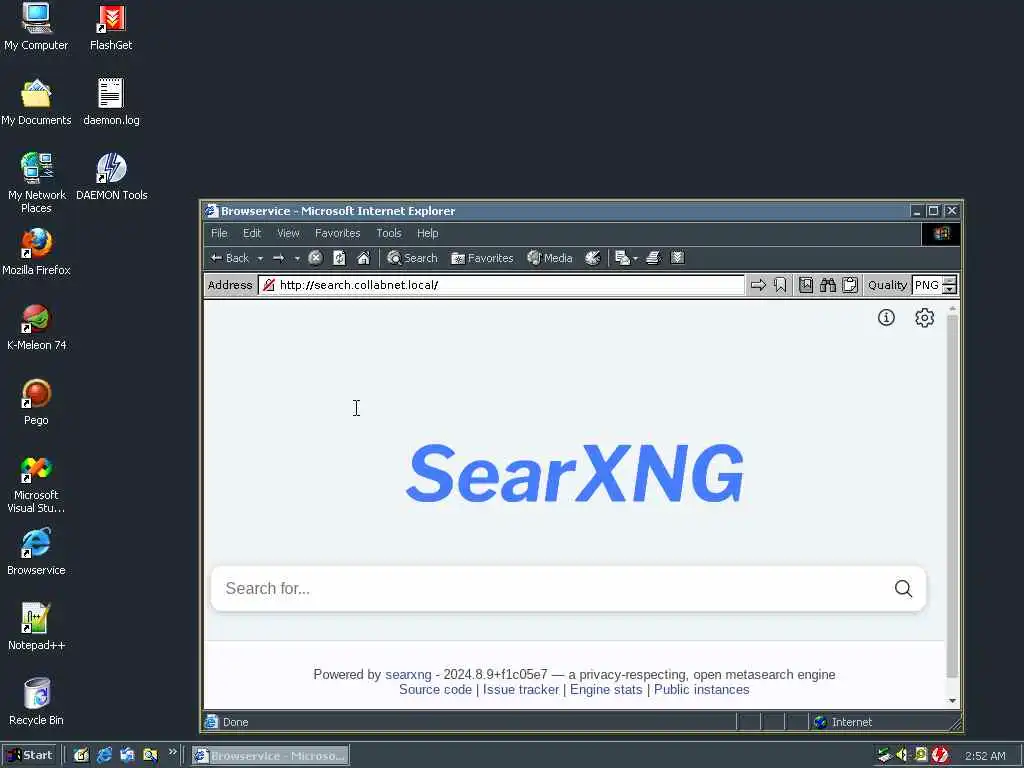
Task: Open the Source code link
Action: click(x=435, y=690)
